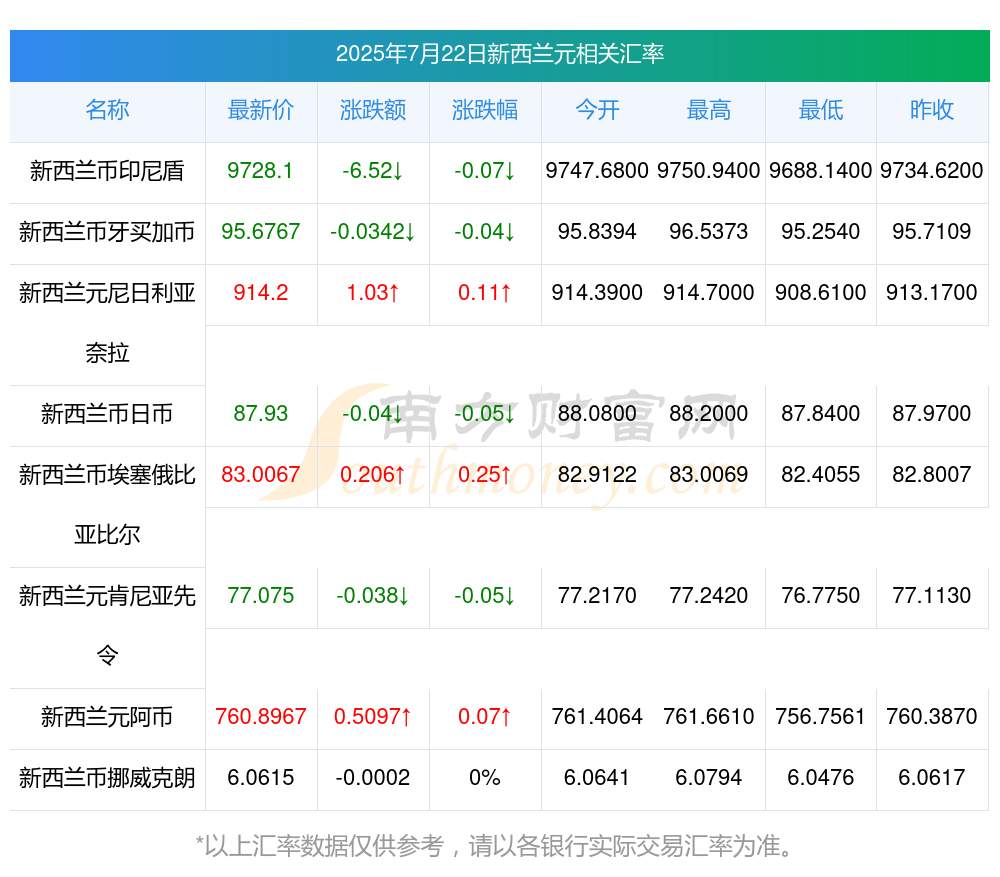This screenshot has width=1000, height=877.
Task: Click change amount 1.03↑
Action: click(372, 292)
